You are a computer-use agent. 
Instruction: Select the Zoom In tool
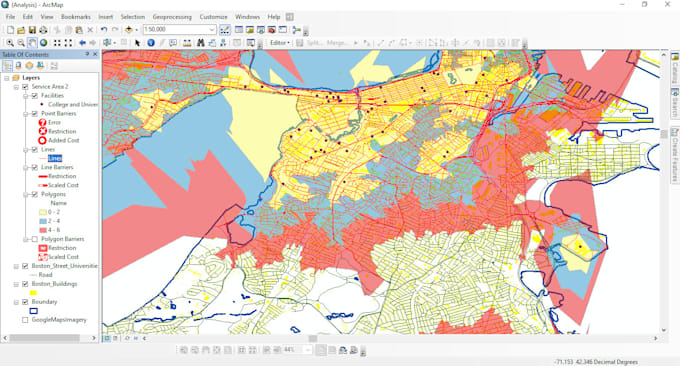(10, 42)
